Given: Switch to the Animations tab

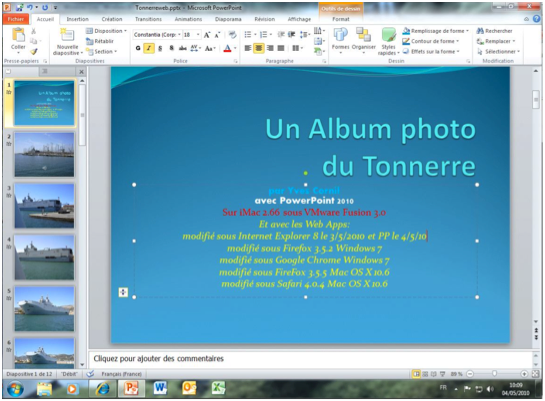Looking at the screenshot, I should pyautogui.click(x=188, y=19).
